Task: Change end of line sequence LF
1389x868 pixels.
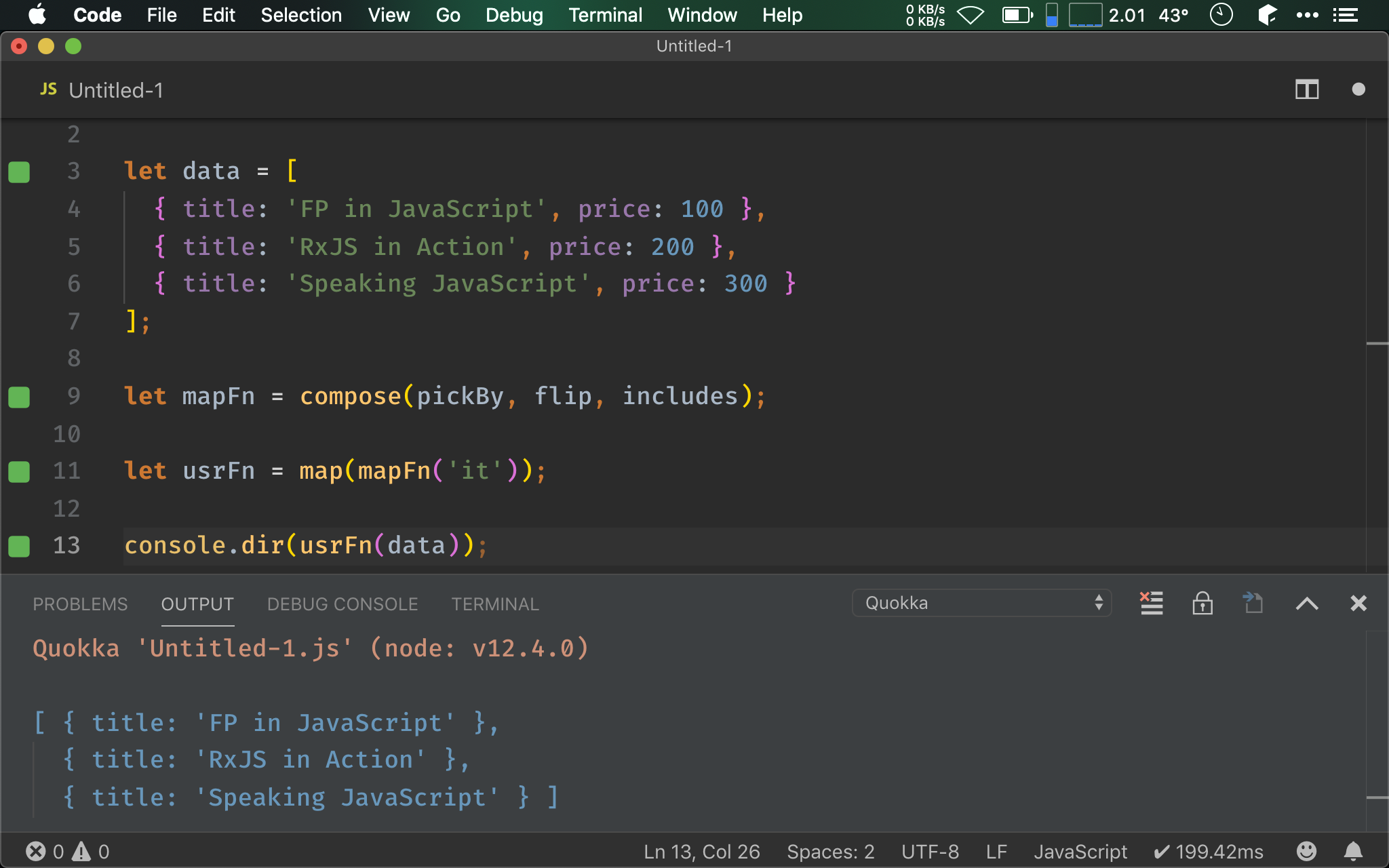Action: pyautogui.click(x=996, y=851)
